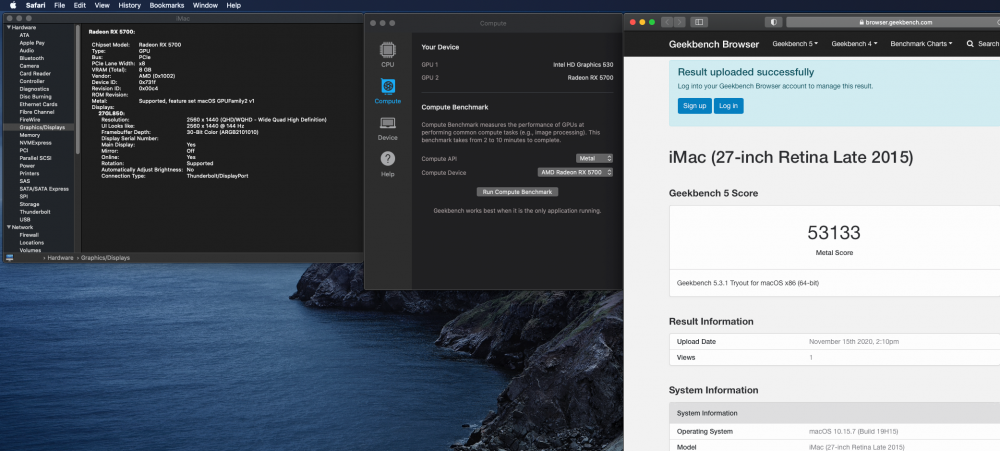The image size is (1000, 451).
Task: Select Thunderbolt in hardware list
Action: pyautogui.click(x=34, y=212)
